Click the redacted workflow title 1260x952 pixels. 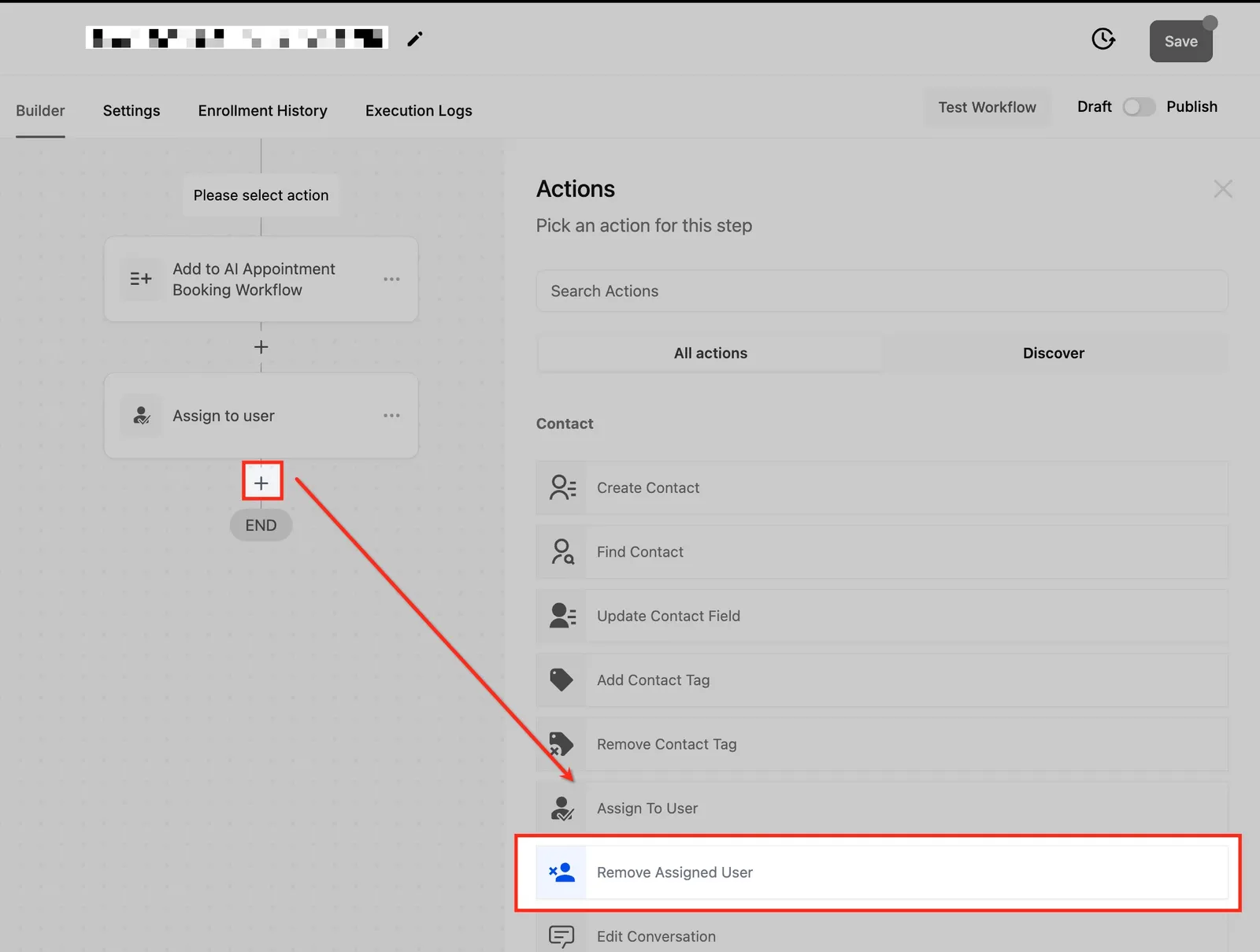pos(237,38)
